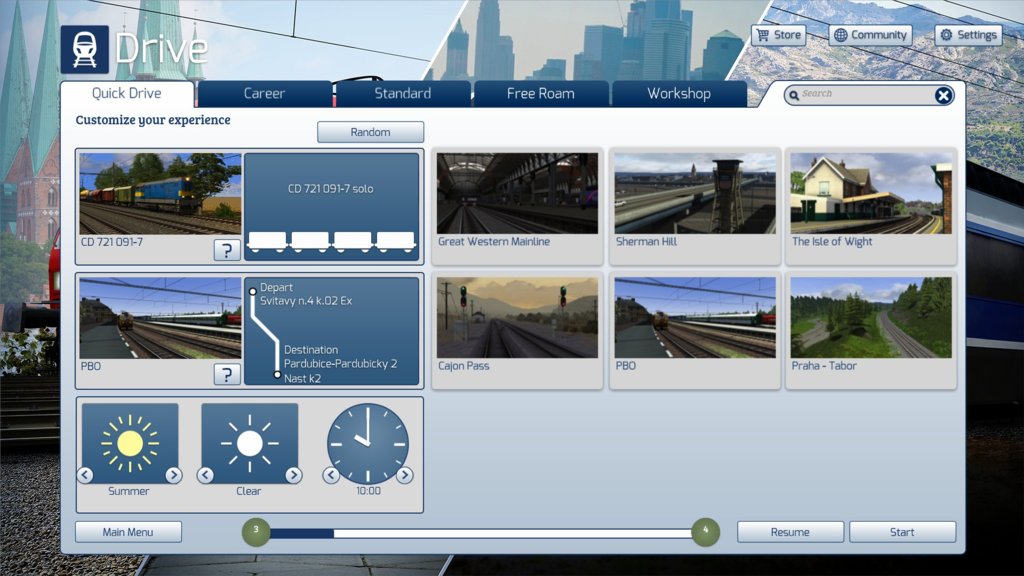Switch season to previous with left arrow

(x=86, y=475)
